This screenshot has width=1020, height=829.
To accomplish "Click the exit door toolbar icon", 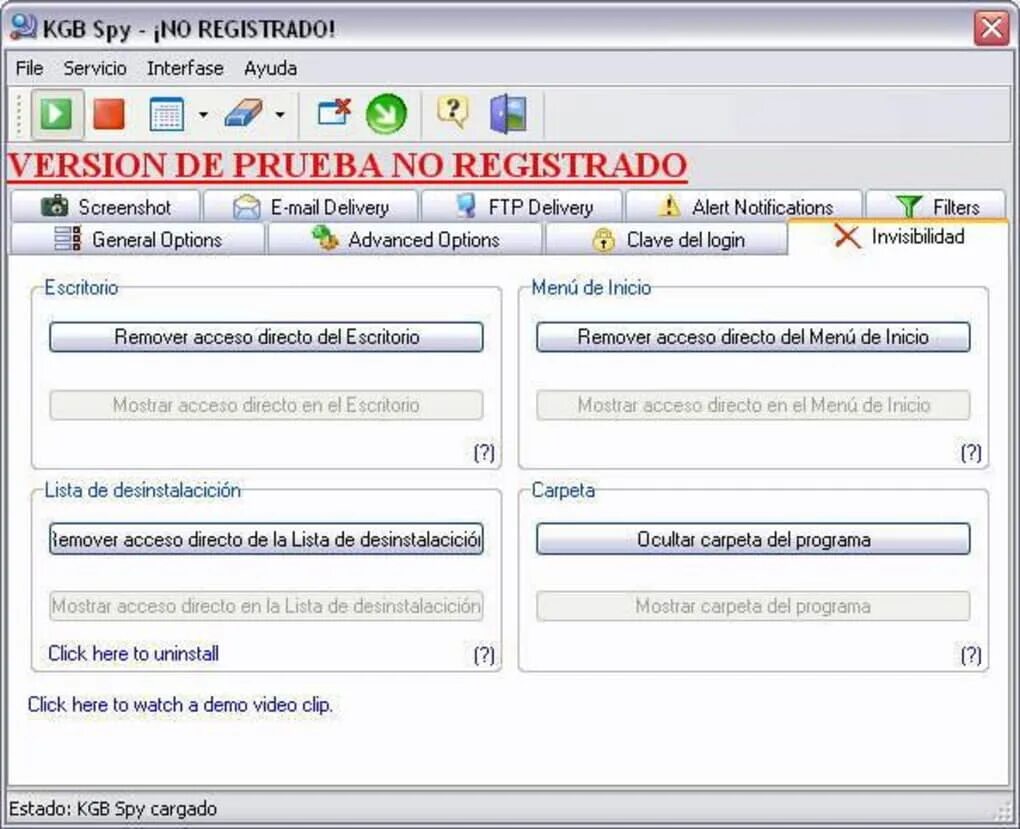I will (x=507, y=115).
